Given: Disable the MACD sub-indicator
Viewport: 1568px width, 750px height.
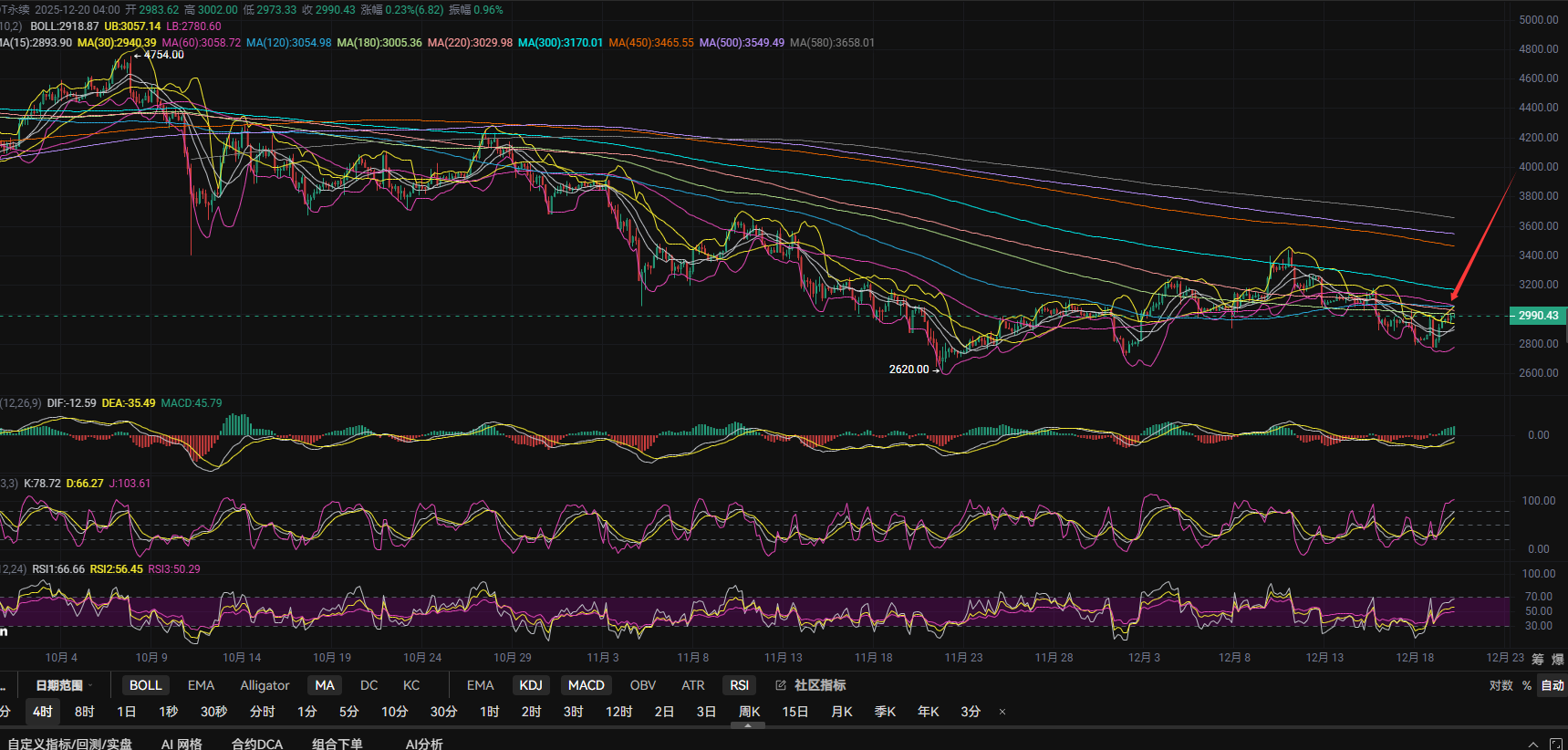Looking at the screenshot, I should tap(586, 685).
